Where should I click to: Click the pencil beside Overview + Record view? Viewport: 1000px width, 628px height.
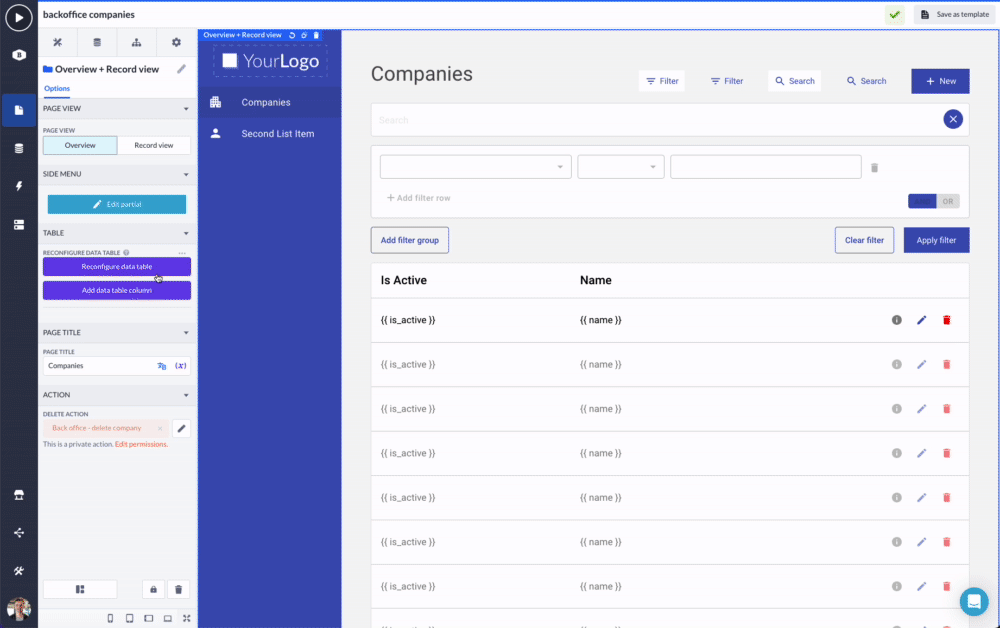(x=182, y=70)
